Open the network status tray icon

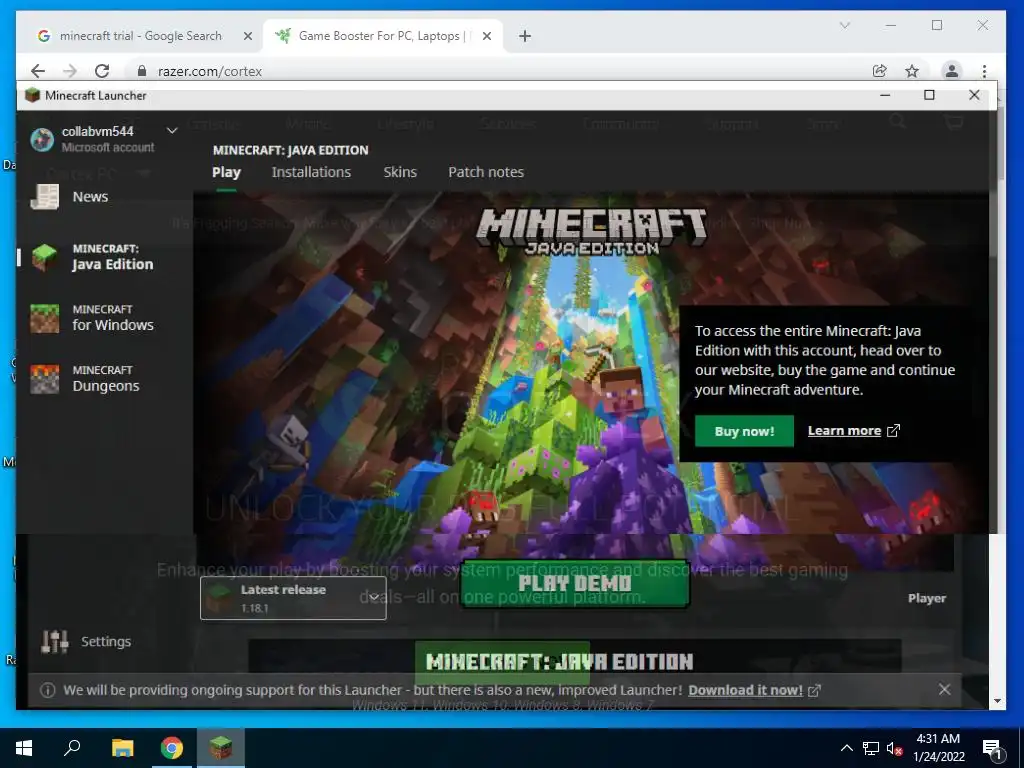pos(871,748)
